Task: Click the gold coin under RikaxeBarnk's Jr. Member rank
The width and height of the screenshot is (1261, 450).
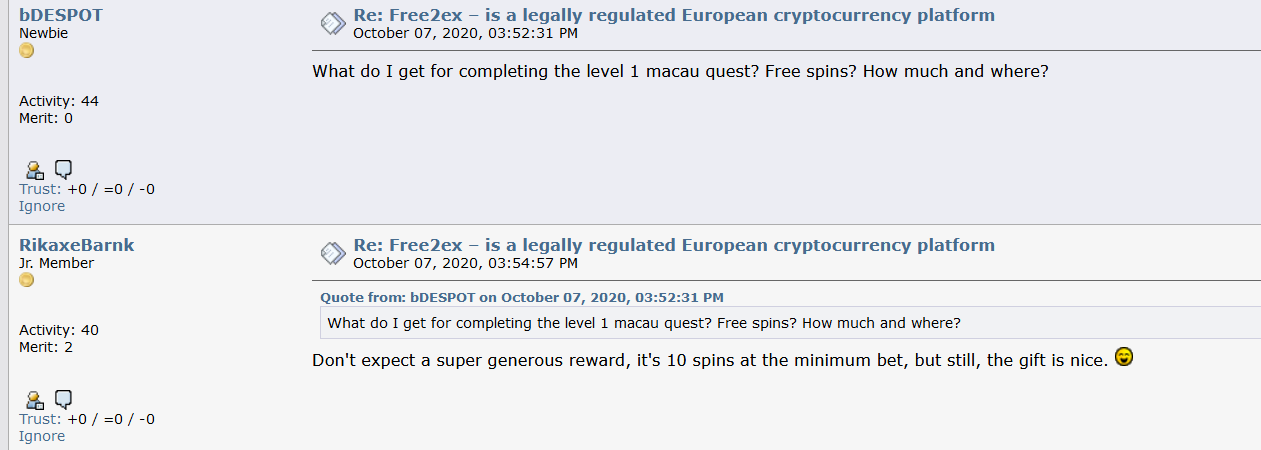Action: [27, 280]
